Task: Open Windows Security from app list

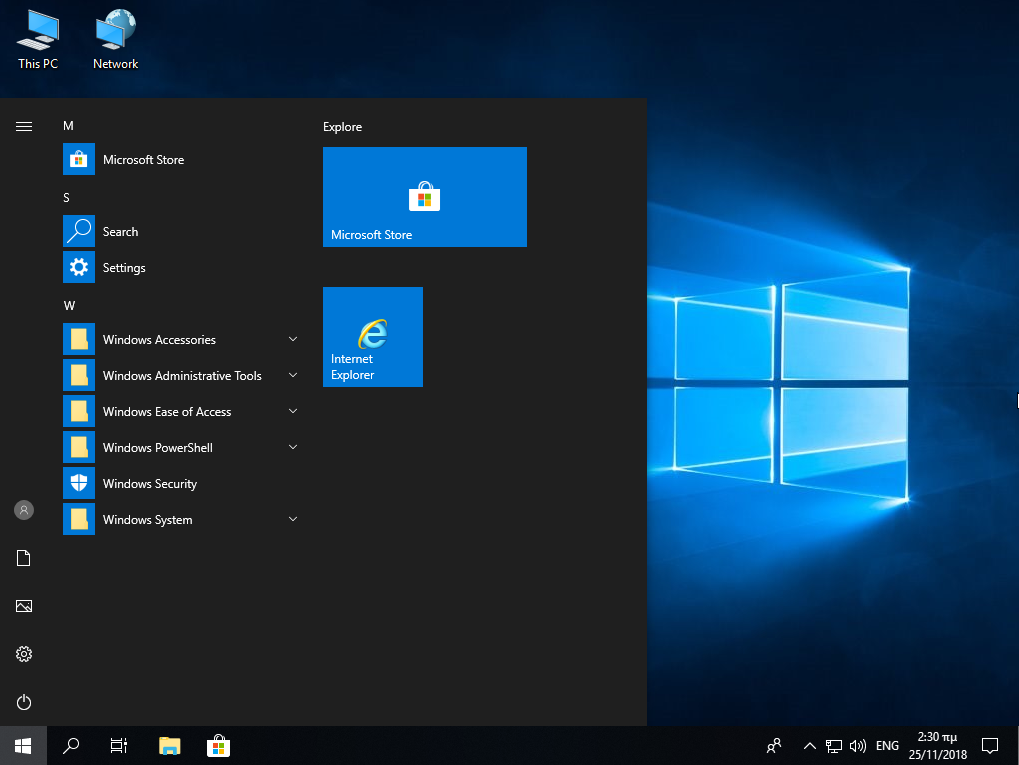Action: tap(150, 484)
